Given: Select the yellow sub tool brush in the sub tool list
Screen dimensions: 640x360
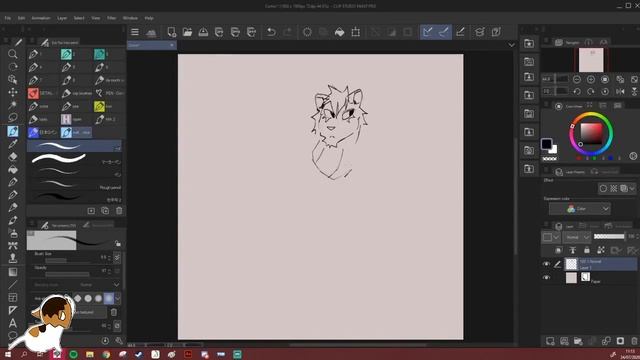Looking at the screenshot, I should click(99, 106).
